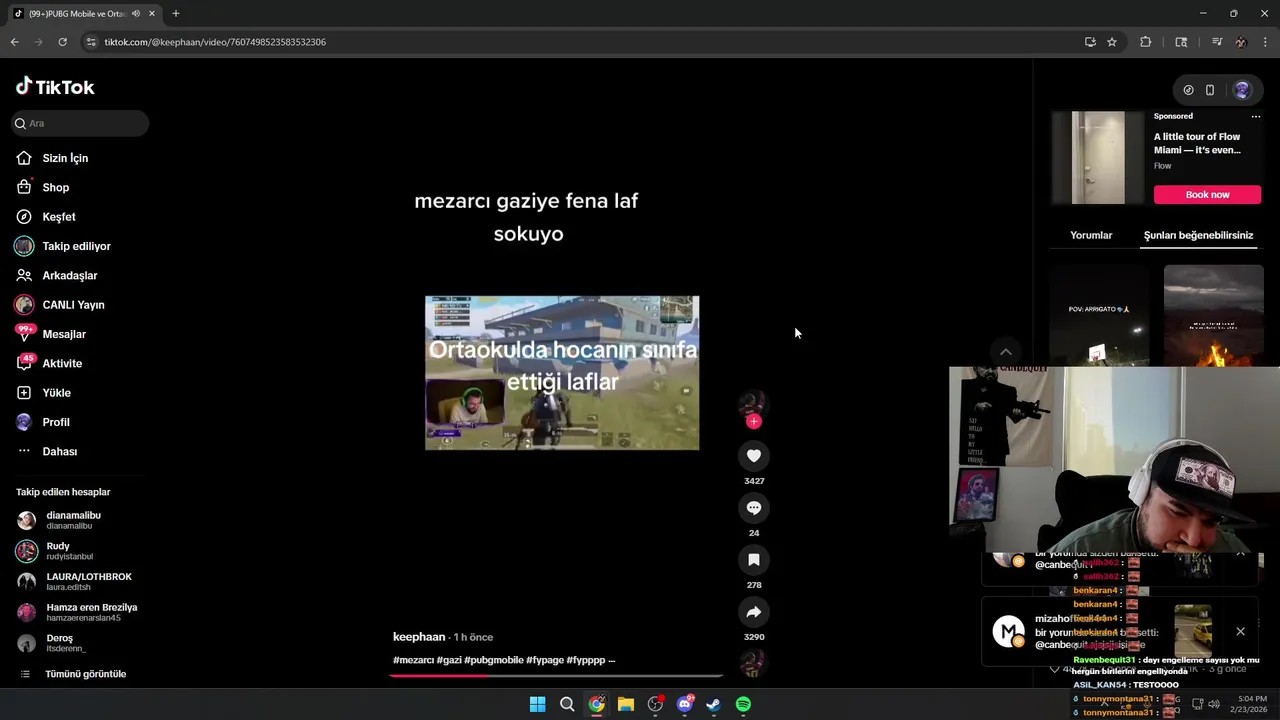Open the POV: ARRIGATO recommended video
This screenshot has height=720, width=1280.
[x=1098, y=315]
